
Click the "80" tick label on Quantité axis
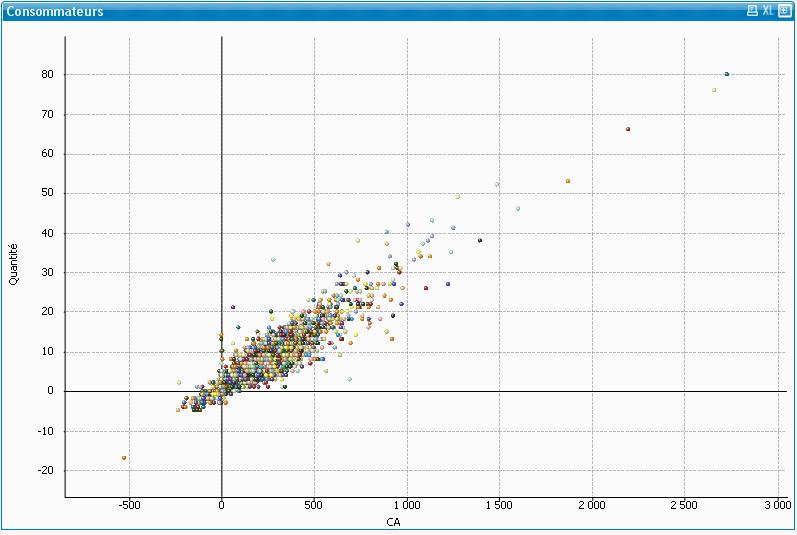(47, 74)
